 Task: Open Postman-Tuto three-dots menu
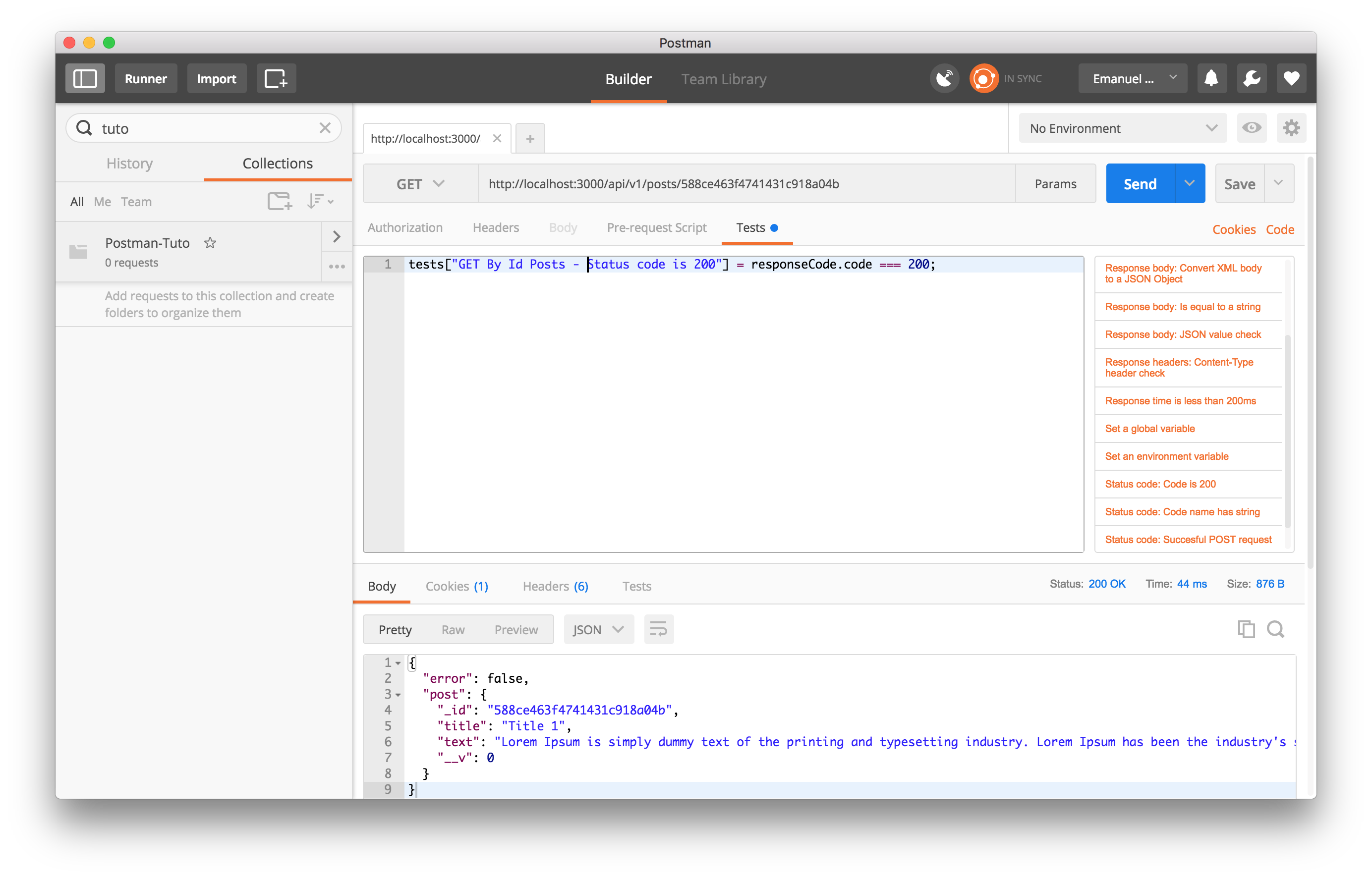(337, 266)
